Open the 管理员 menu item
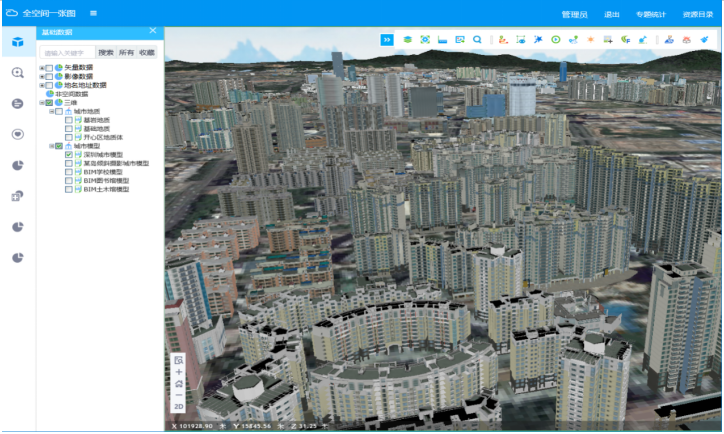 (x=574, y=14)
